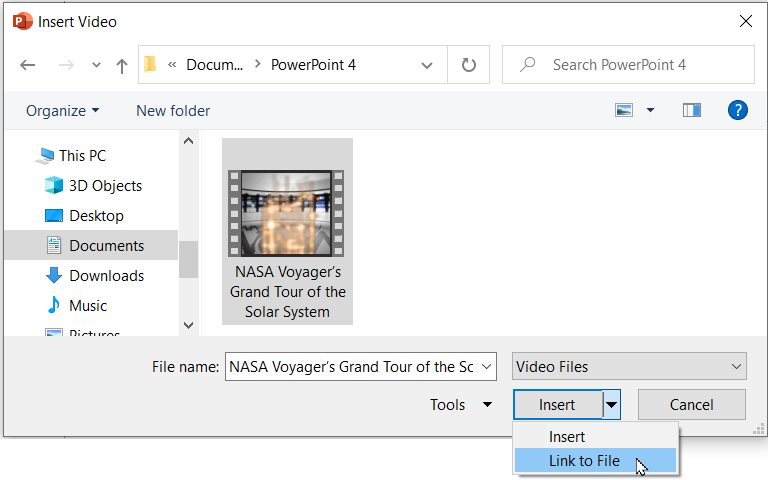Select the PowerPoint 4 breadcrumb
Screen dimensions: 768x480
313,65
